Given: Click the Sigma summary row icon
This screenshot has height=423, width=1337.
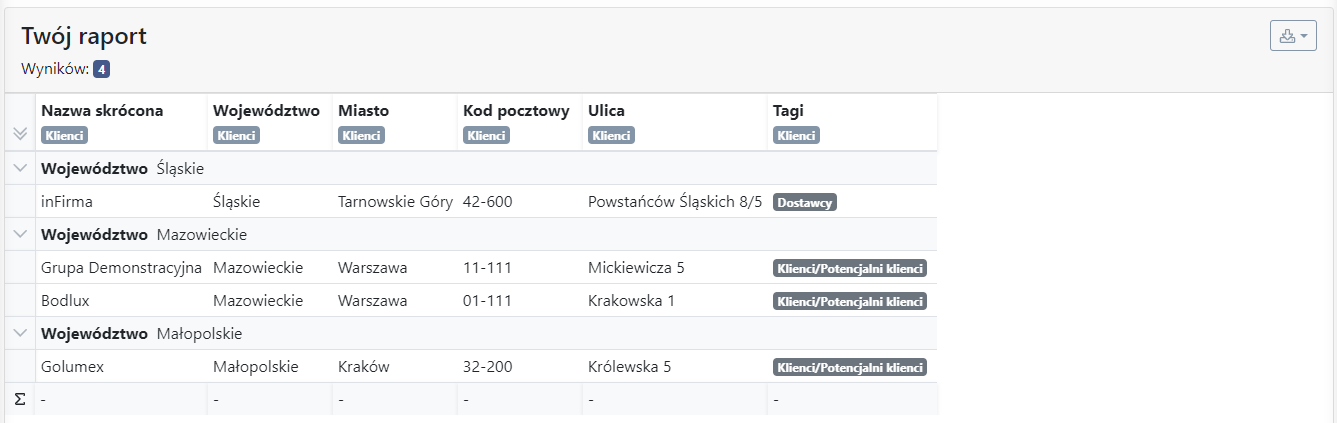Looking at the screenshot, I should coord(20,399).
